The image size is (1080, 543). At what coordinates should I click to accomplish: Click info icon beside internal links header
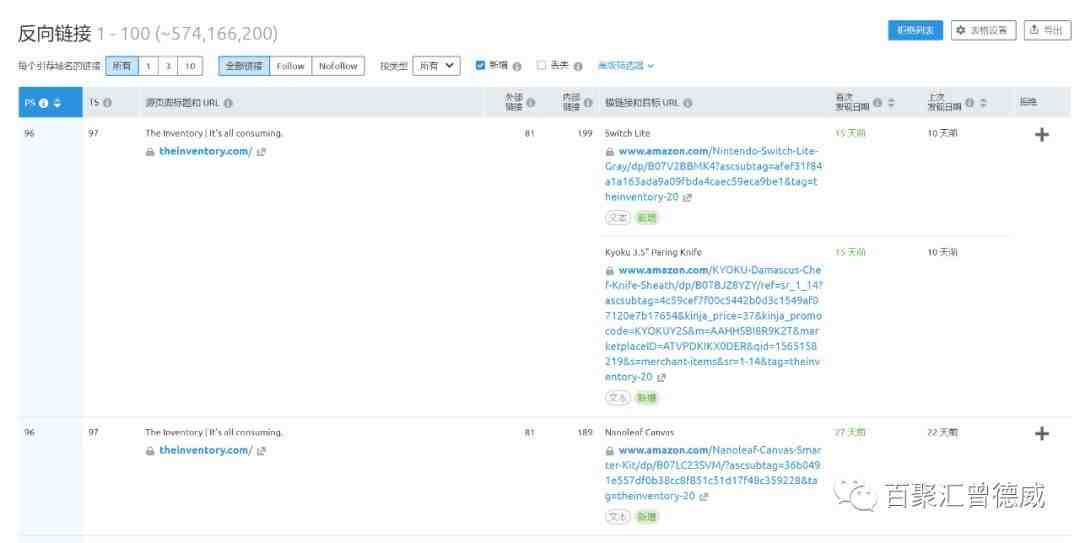[588, 103]
